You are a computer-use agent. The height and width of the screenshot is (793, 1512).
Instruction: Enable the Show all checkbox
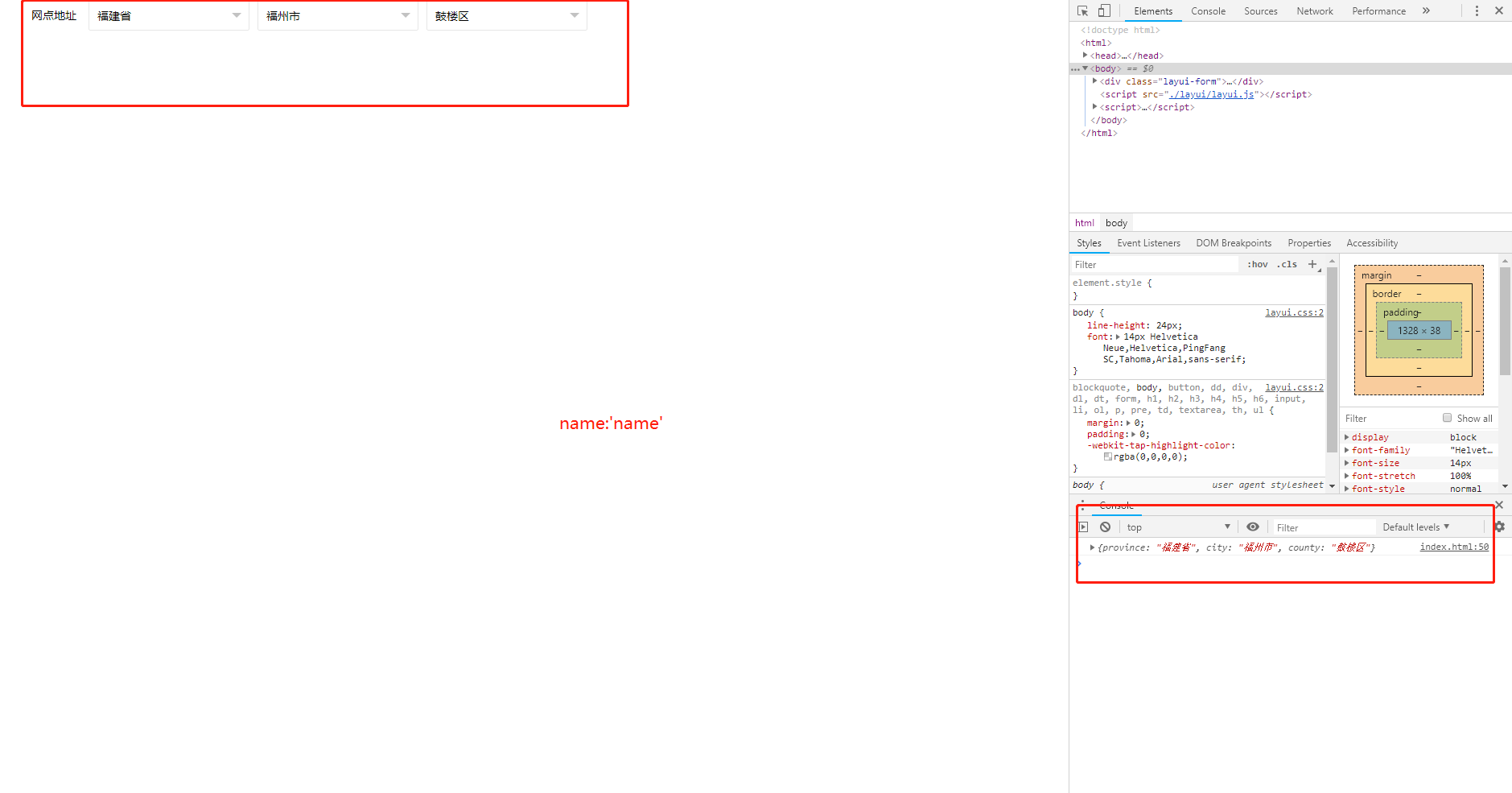pyautogui.click(x=1447, y=418)
